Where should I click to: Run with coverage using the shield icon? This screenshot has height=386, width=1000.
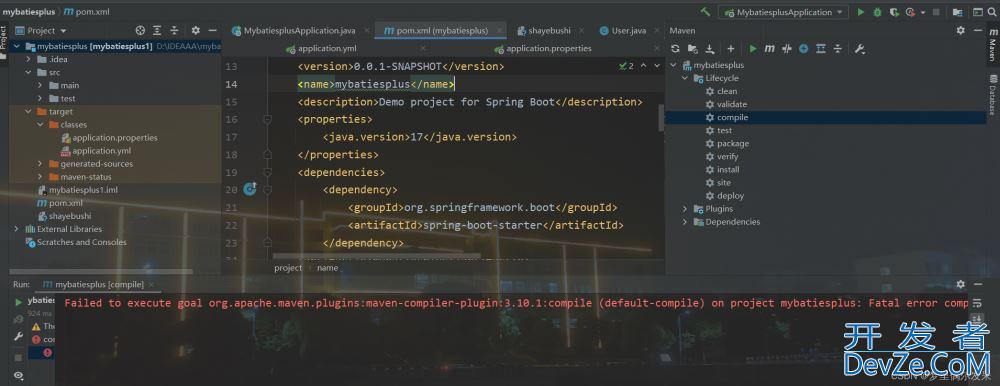click(894, 12)
